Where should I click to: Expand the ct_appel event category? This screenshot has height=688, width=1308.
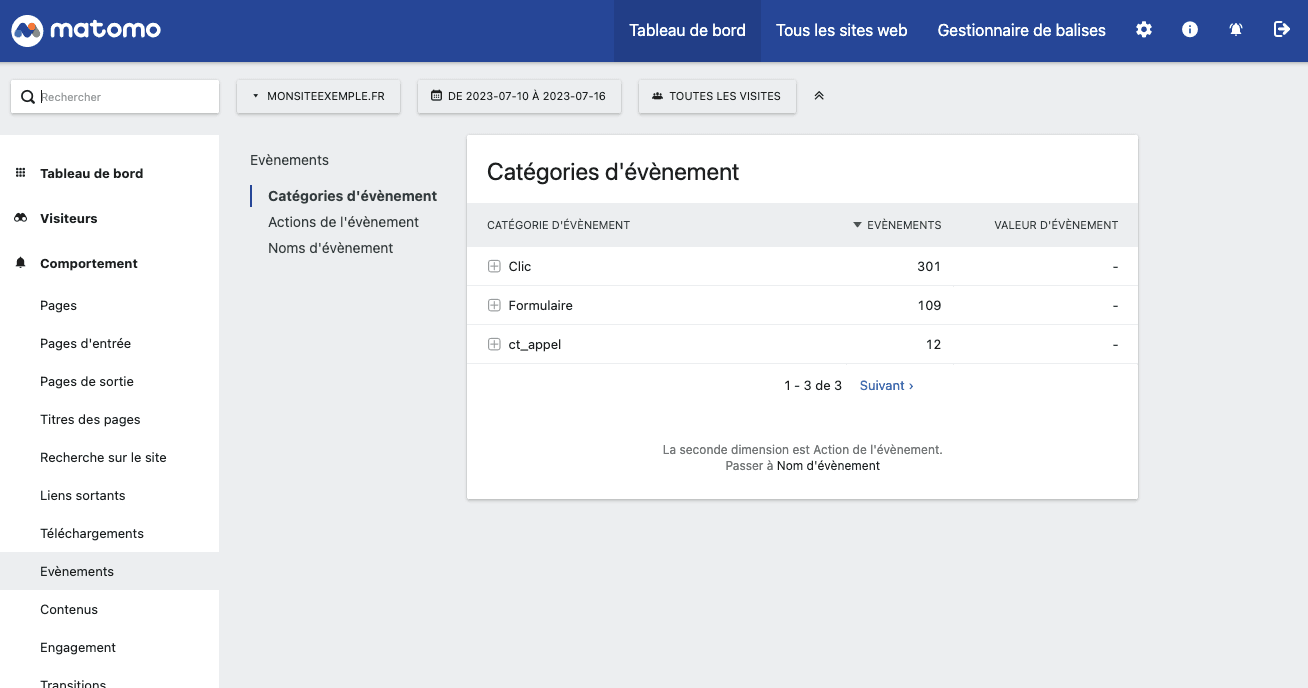(x=494, y=344)
